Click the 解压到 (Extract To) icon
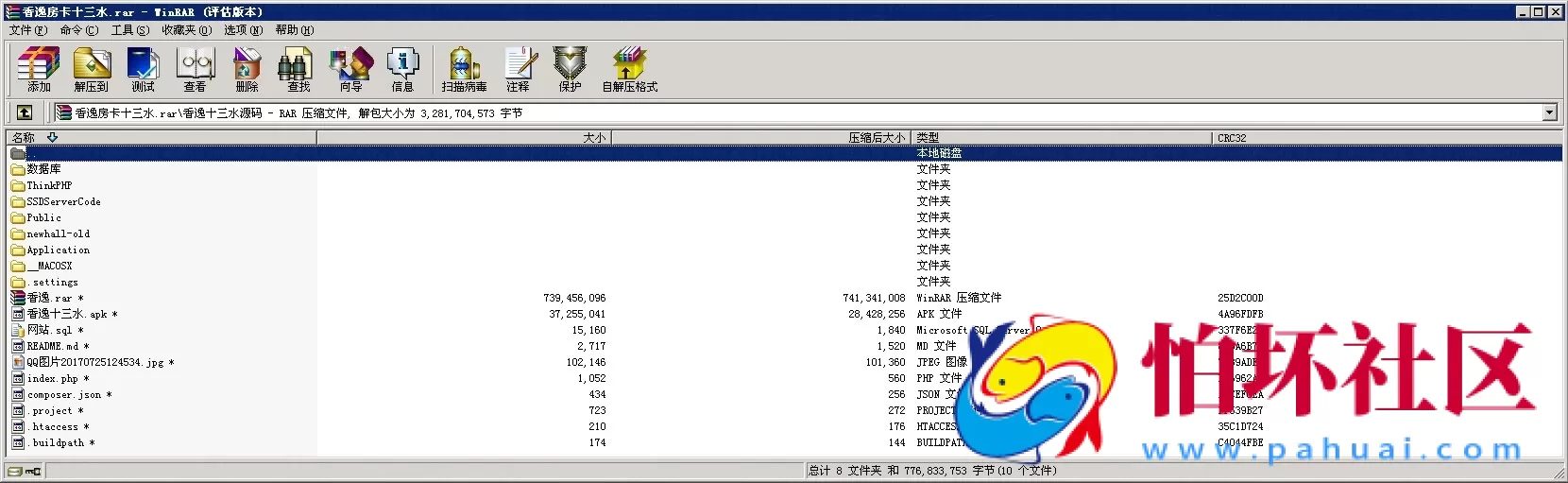The image size is (1568, 483). pyautogui.click(x=92, y=70)
